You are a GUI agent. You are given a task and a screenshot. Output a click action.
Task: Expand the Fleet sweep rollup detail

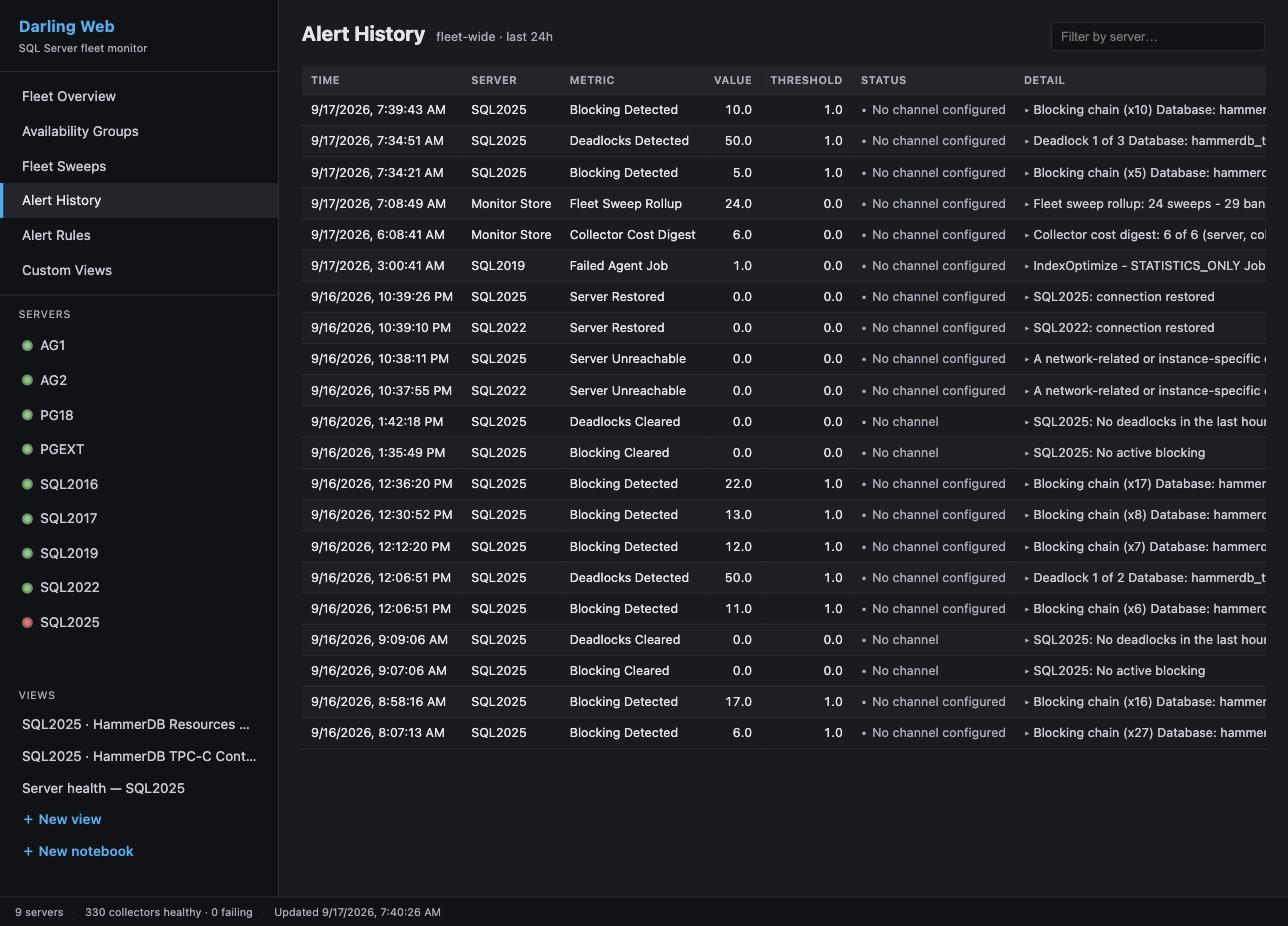pos(1027,203)
